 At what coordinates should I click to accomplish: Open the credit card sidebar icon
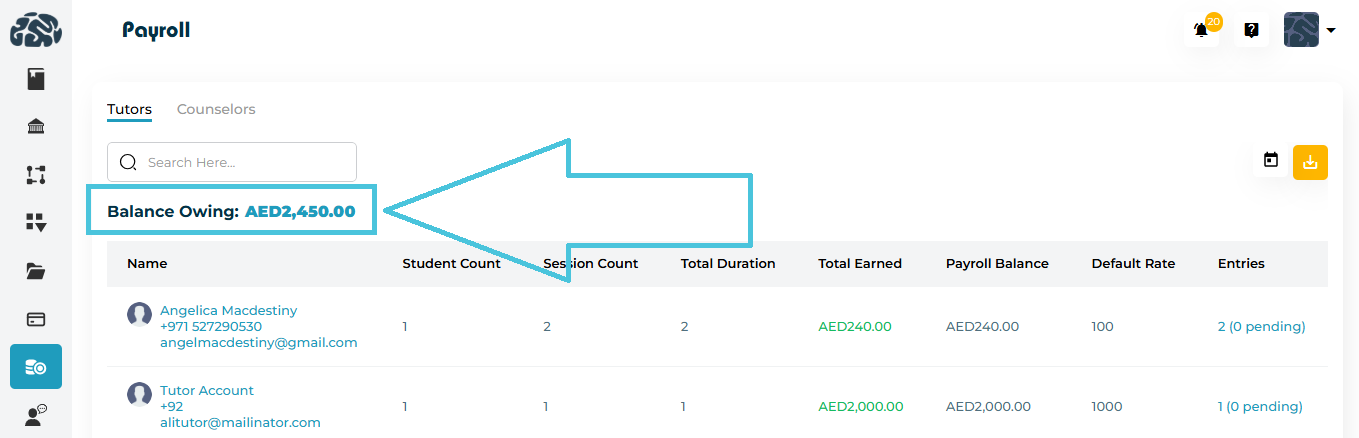click(36, 319)
